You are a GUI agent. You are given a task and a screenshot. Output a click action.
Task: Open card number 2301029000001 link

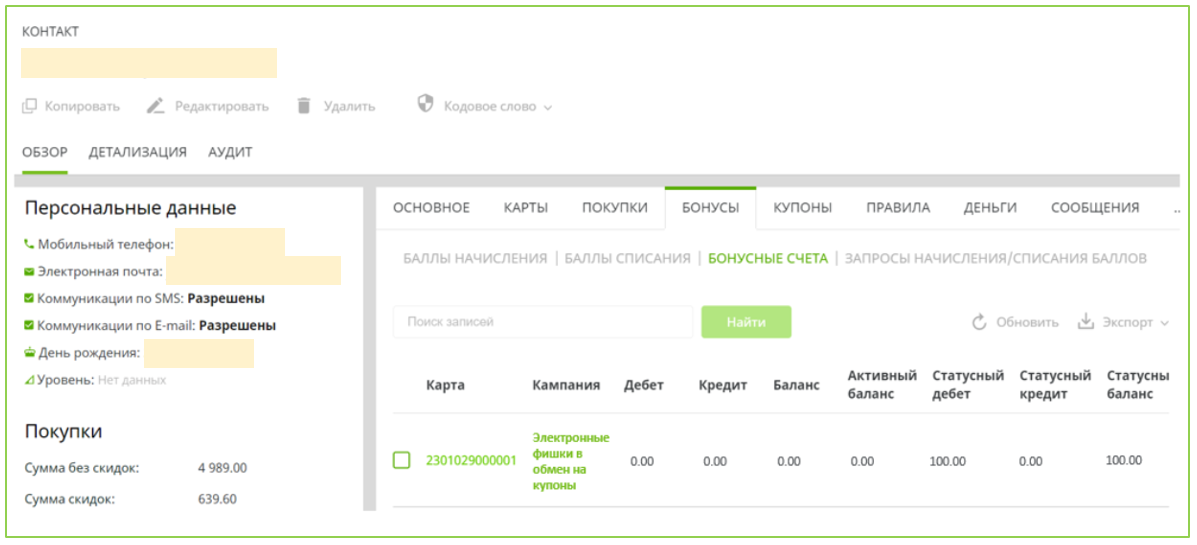[471, 461]
